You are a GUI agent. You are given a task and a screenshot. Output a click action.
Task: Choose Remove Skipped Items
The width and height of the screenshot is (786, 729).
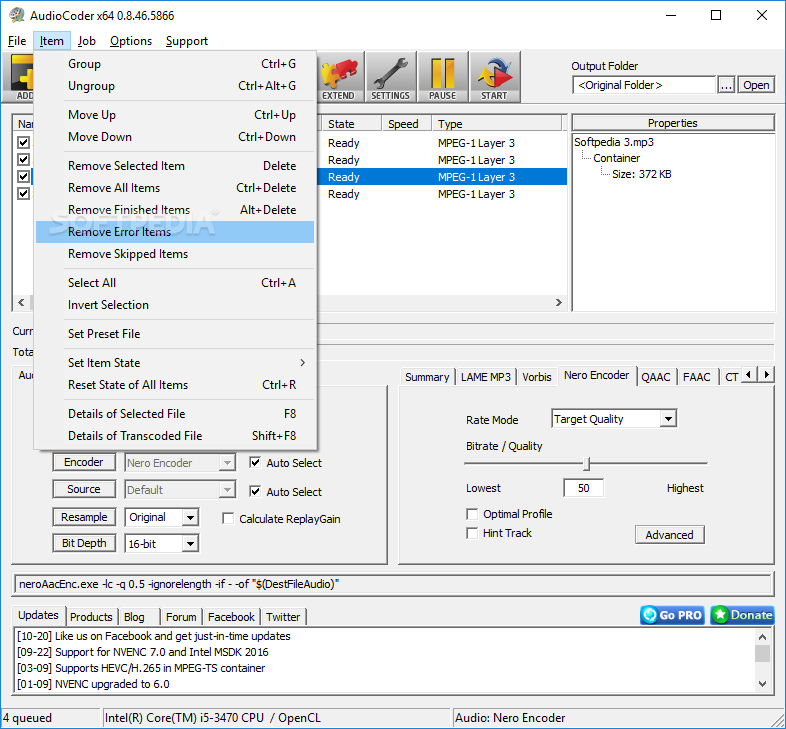[x=175, y=254]
